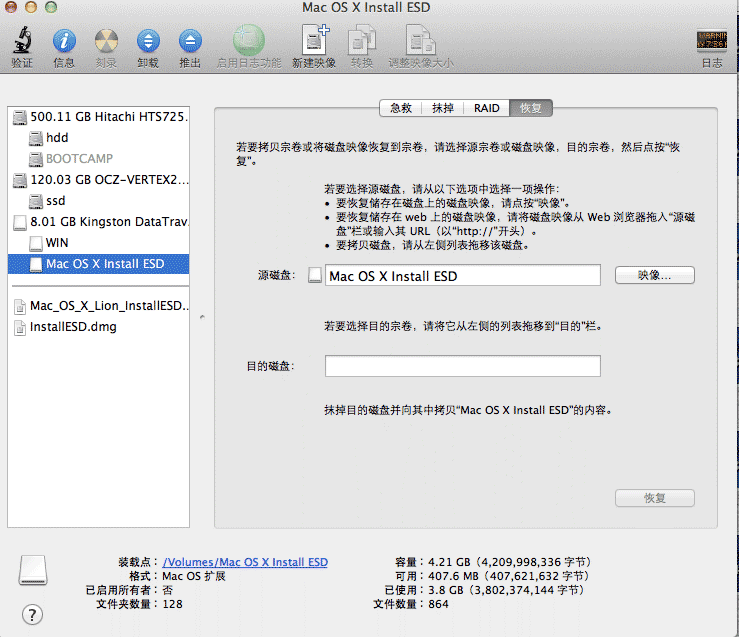Switch to the RAID tab

[x=487, y=108]
